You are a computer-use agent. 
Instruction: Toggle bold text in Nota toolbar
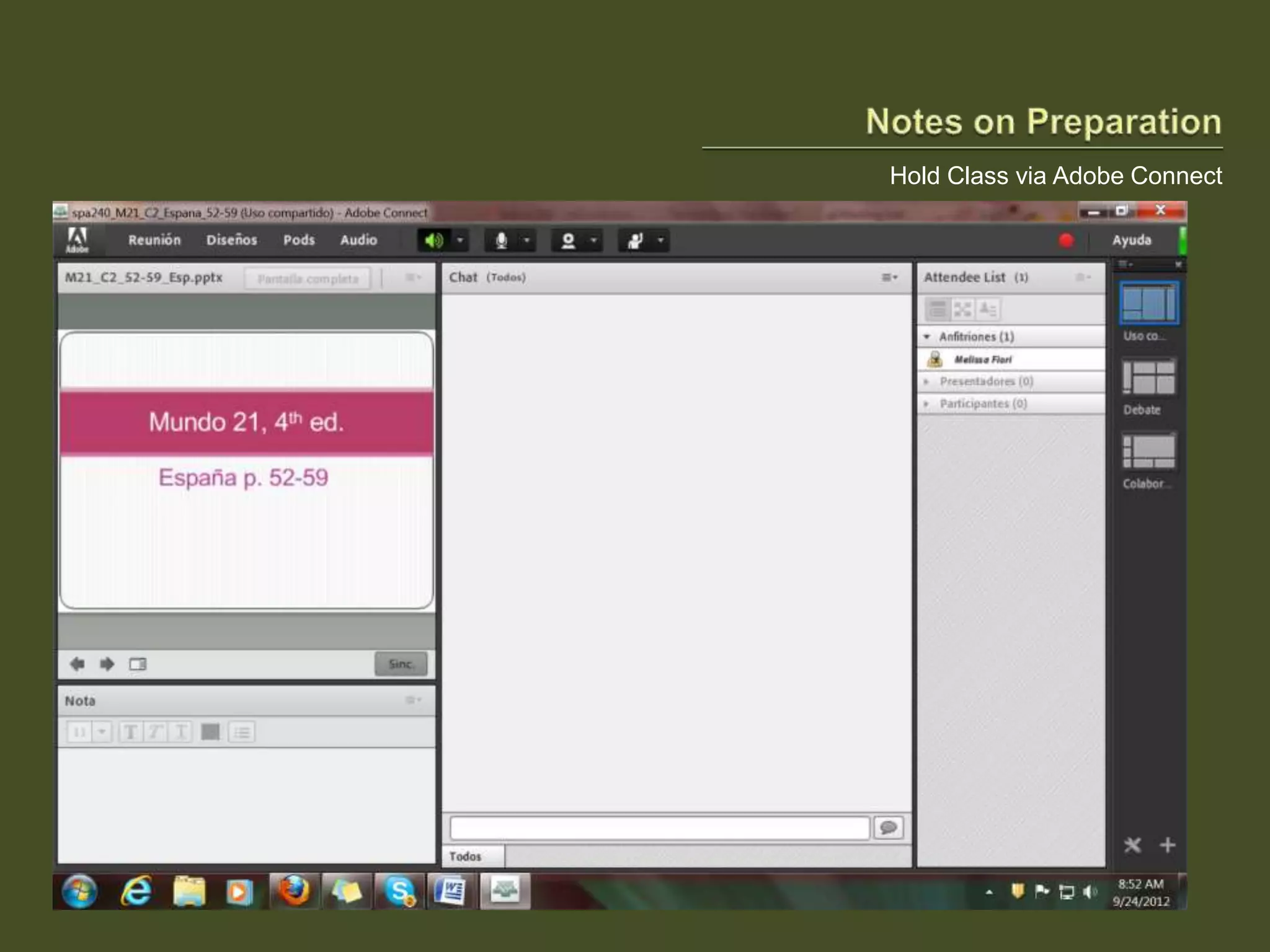131,733
